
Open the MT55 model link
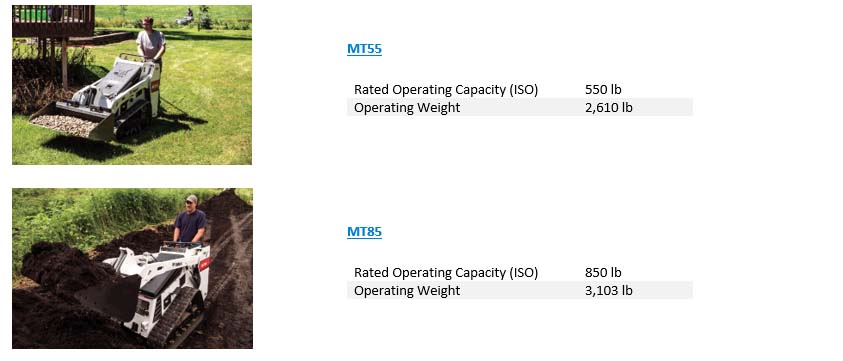364,49
